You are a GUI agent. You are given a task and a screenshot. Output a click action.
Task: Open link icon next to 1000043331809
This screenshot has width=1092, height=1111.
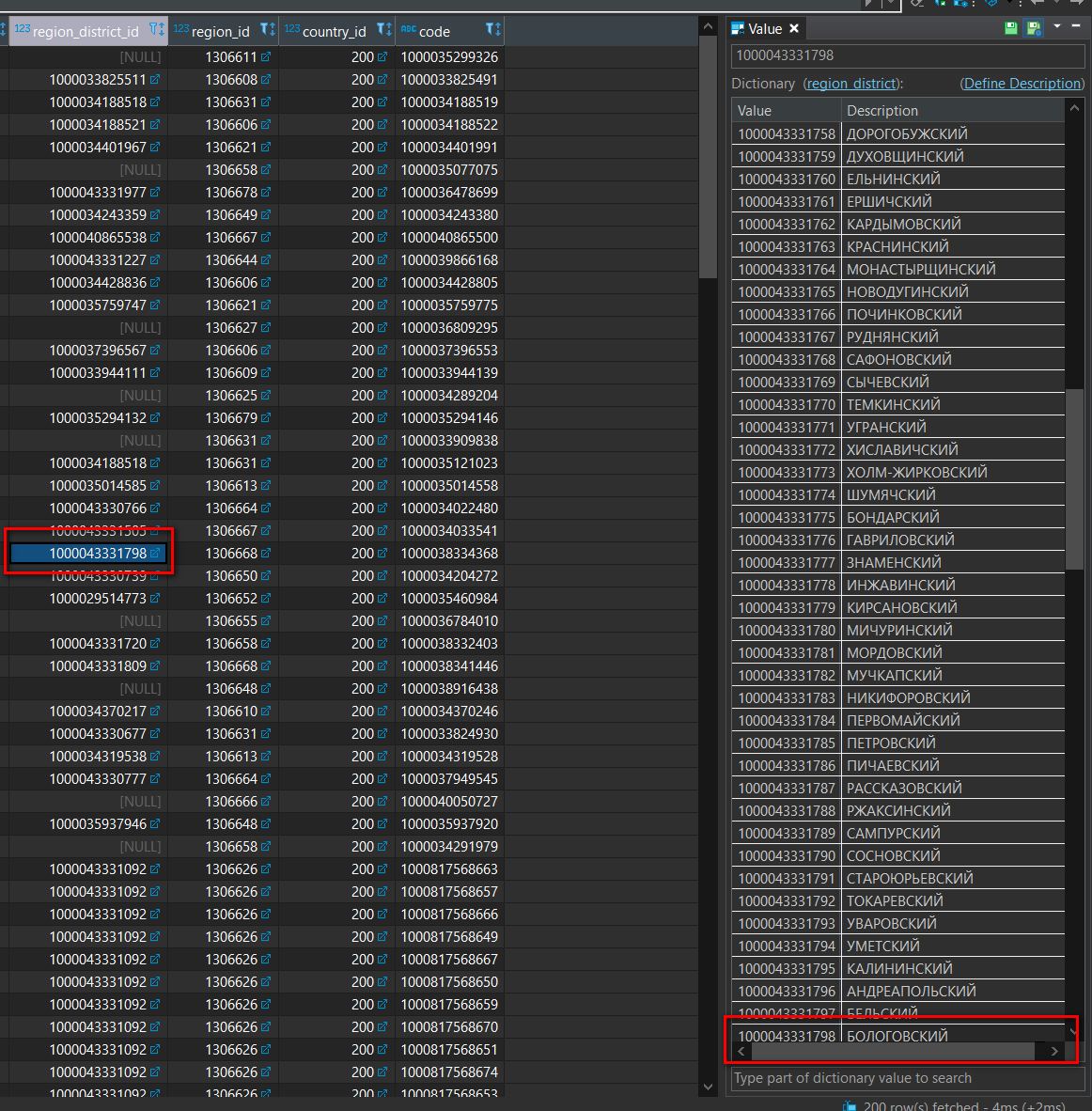click(x=155, y=666)
